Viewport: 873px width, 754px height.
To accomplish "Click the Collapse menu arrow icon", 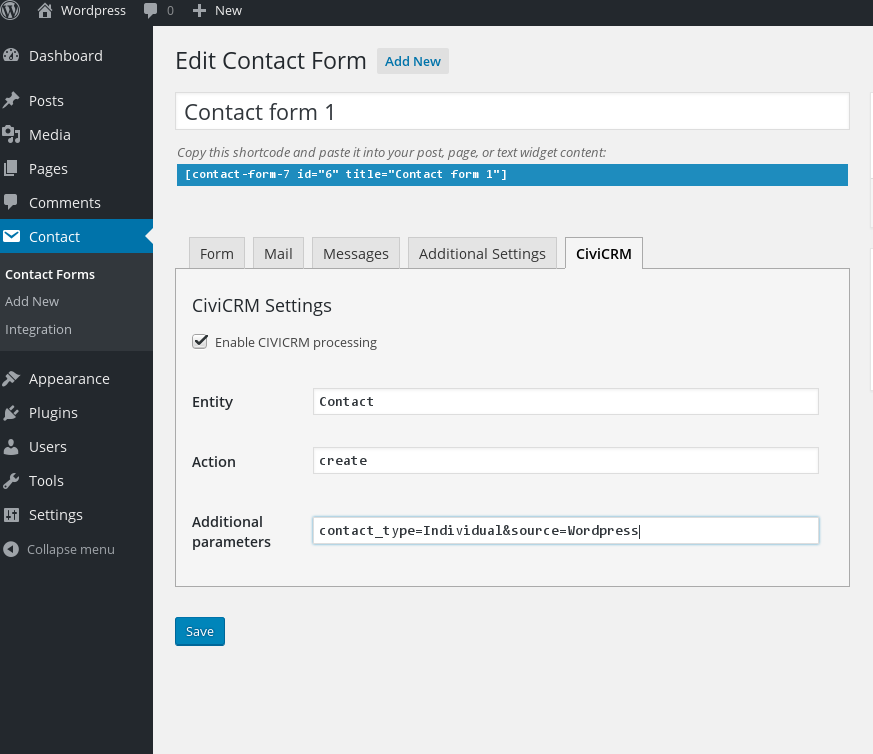I will (11, 549).
